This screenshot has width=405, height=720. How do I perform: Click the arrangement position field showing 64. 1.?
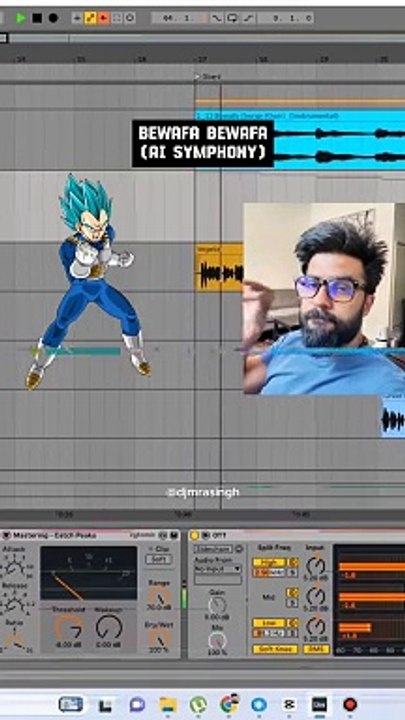tap(180, 18)
